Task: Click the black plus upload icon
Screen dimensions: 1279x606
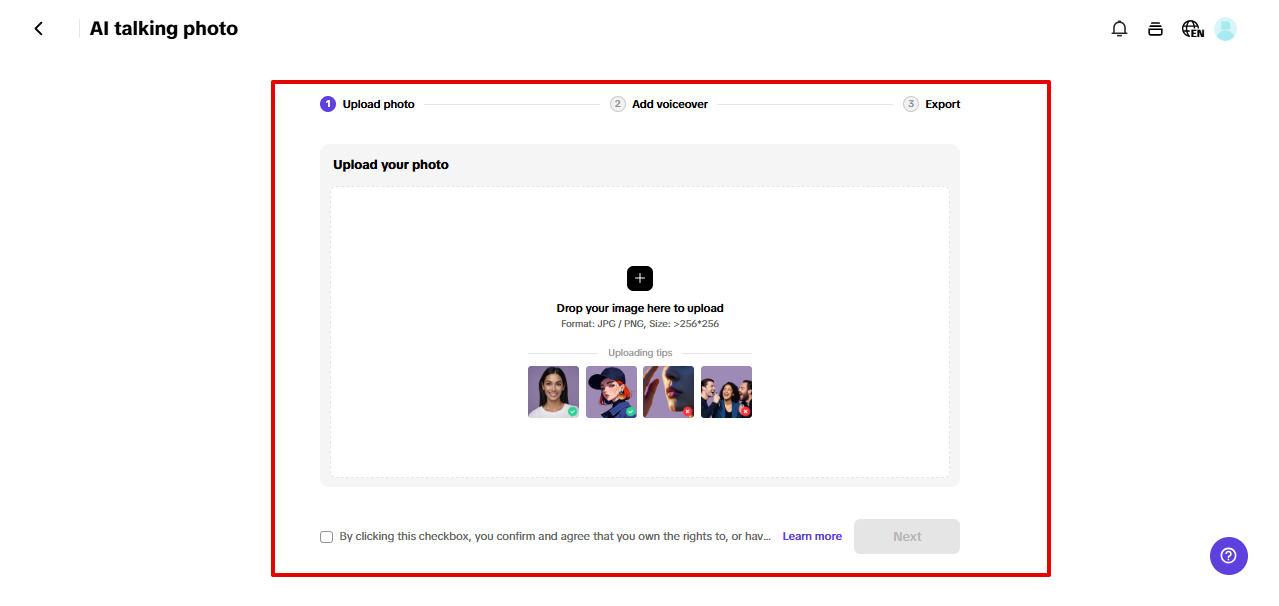Action: pos(640,278)
